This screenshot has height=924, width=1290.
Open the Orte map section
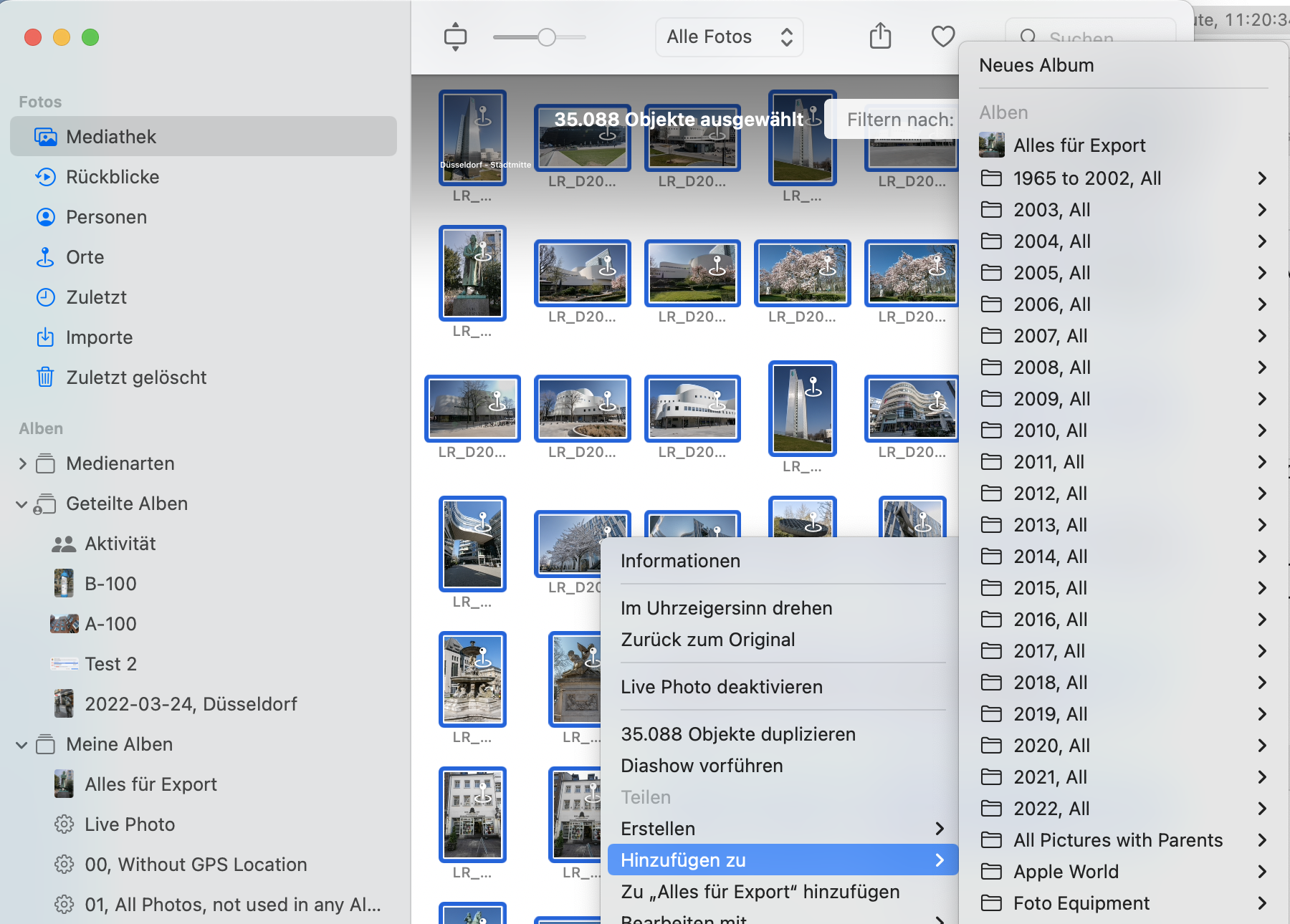point(85,257)
